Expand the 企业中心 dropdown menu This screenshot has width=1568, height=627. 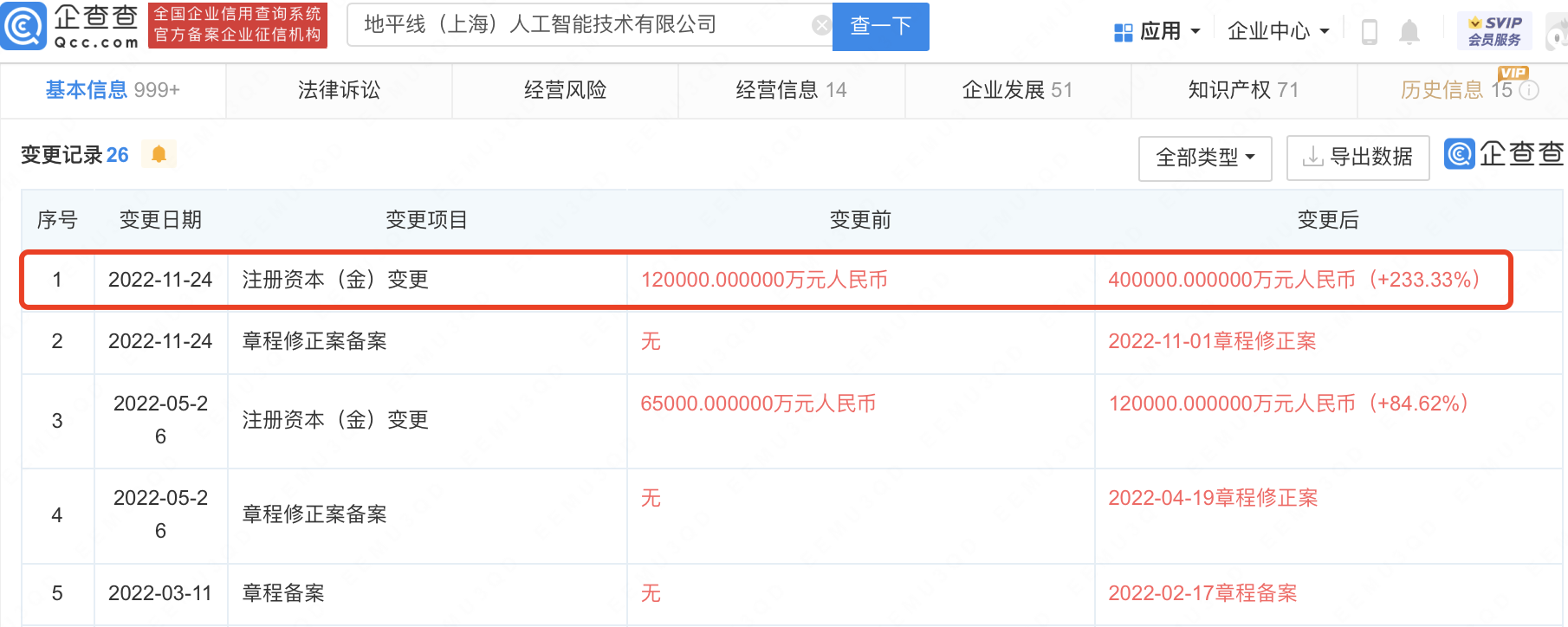point(1278,32)
